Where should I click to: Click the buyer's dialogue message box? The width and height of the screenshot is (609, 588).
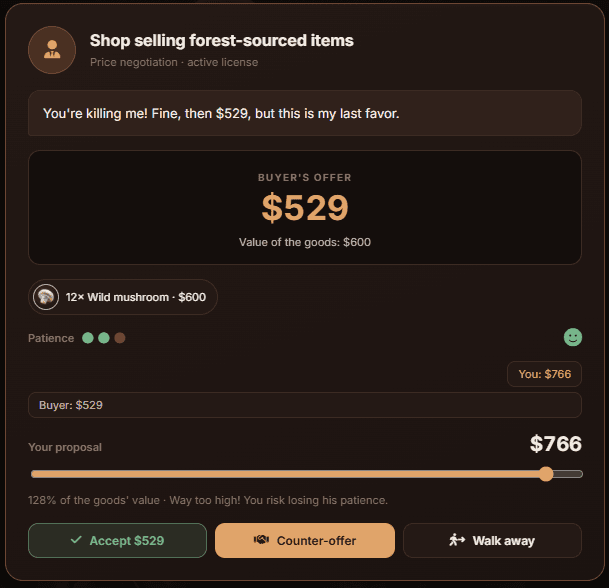tap(305, 113)
